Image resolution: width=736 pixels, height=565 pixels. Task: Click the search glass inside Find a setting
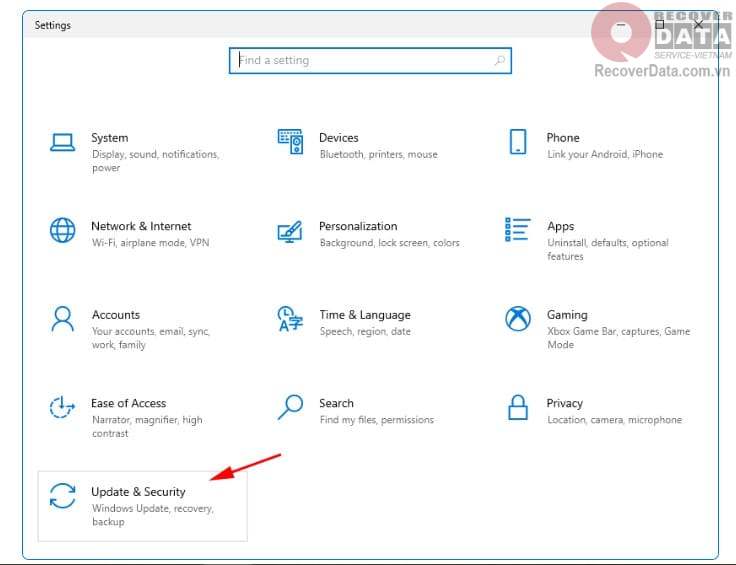pos(499,60)
